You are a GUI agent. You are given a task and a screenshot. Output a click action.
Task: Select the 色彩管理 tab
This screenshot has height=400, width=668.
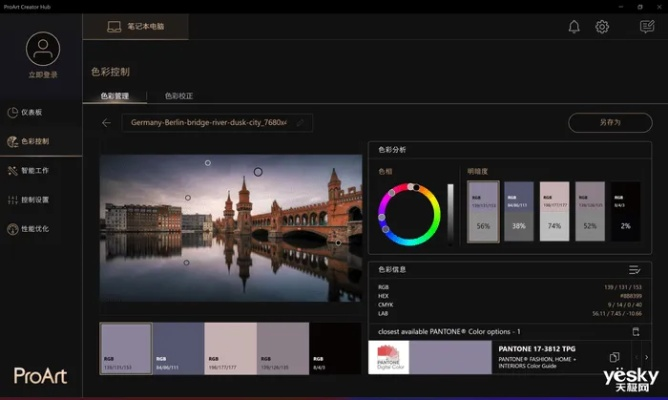coord(115,96)
